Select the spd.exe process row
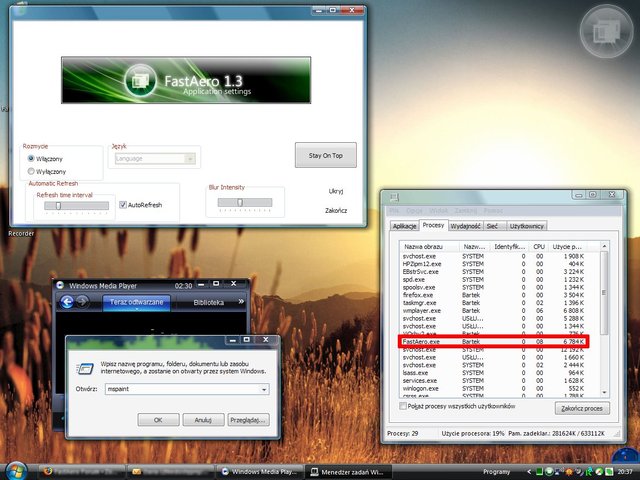640x480 pixels. click(x=494, y=280)
